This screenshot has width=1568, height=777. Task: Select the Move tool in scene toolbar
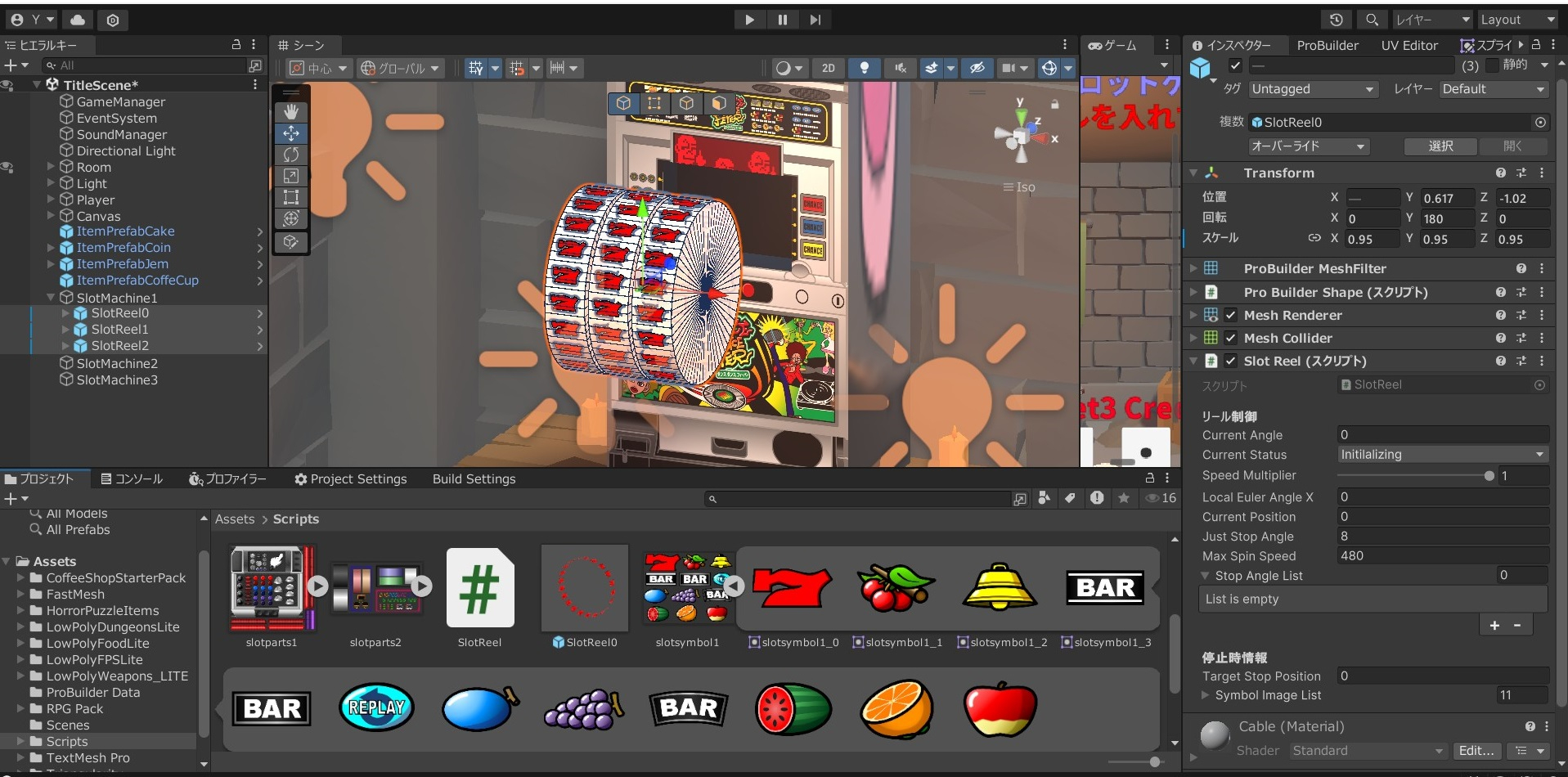(291, 133)
